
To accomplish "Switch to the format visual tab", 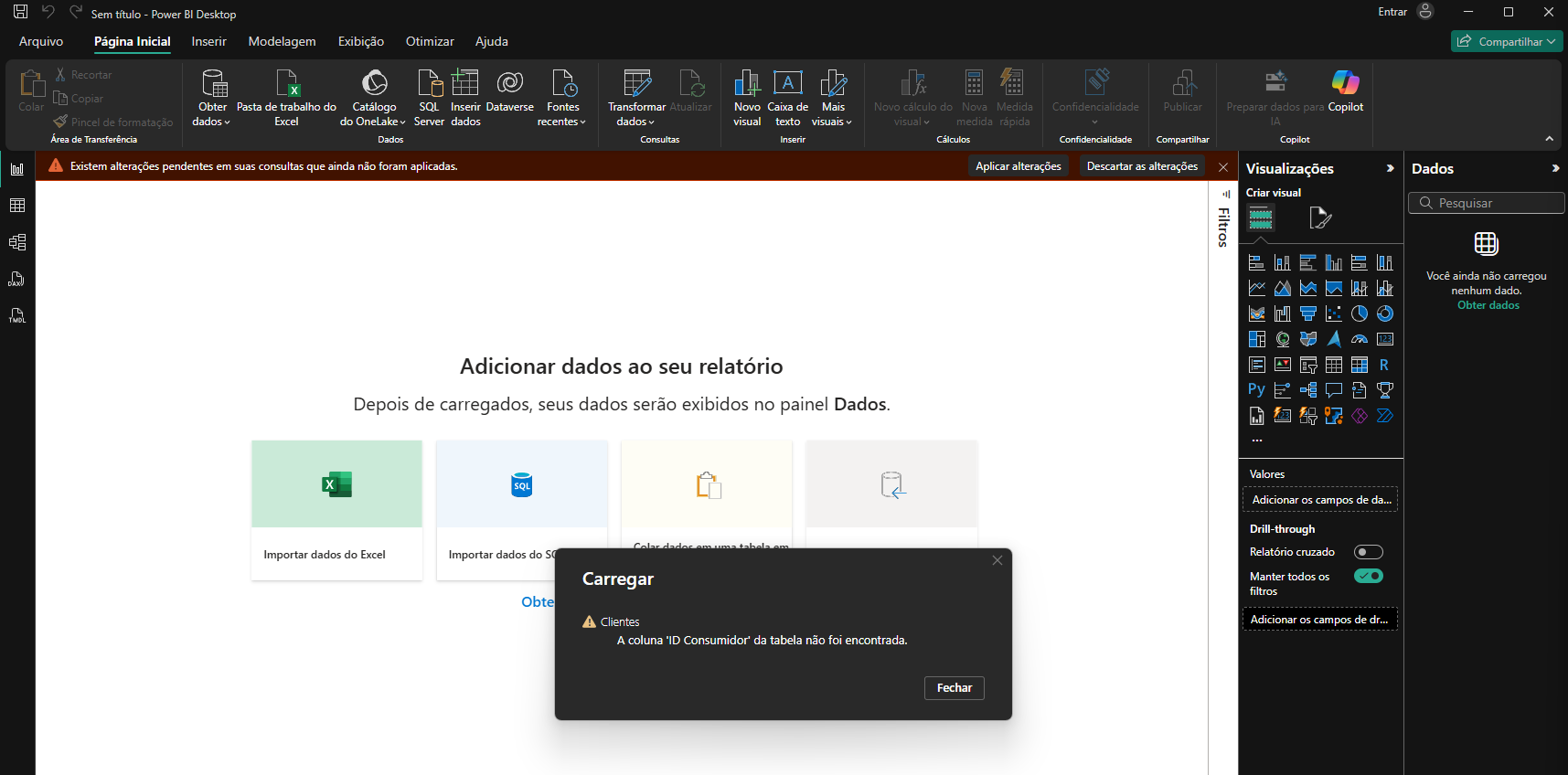I will tap(1320, 218).
